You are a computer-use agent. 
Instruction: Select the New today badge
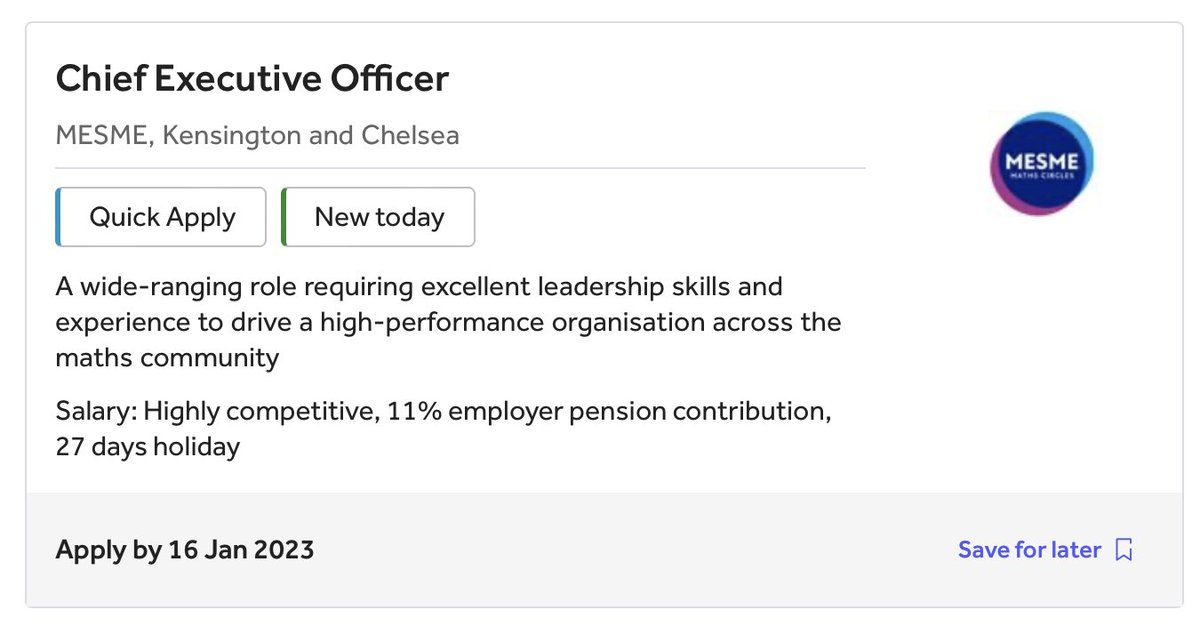(379, 217)
